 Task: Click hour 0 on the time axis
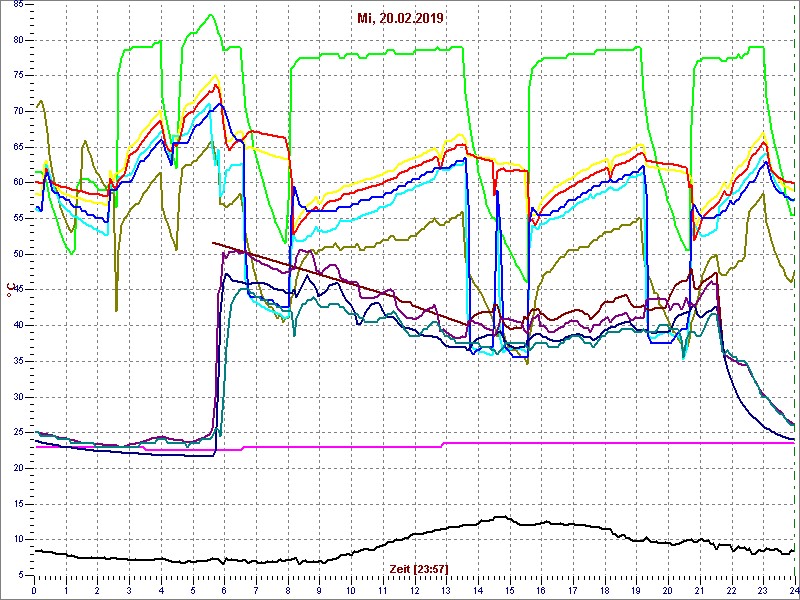pyautogui.click(x=34, y=590)
